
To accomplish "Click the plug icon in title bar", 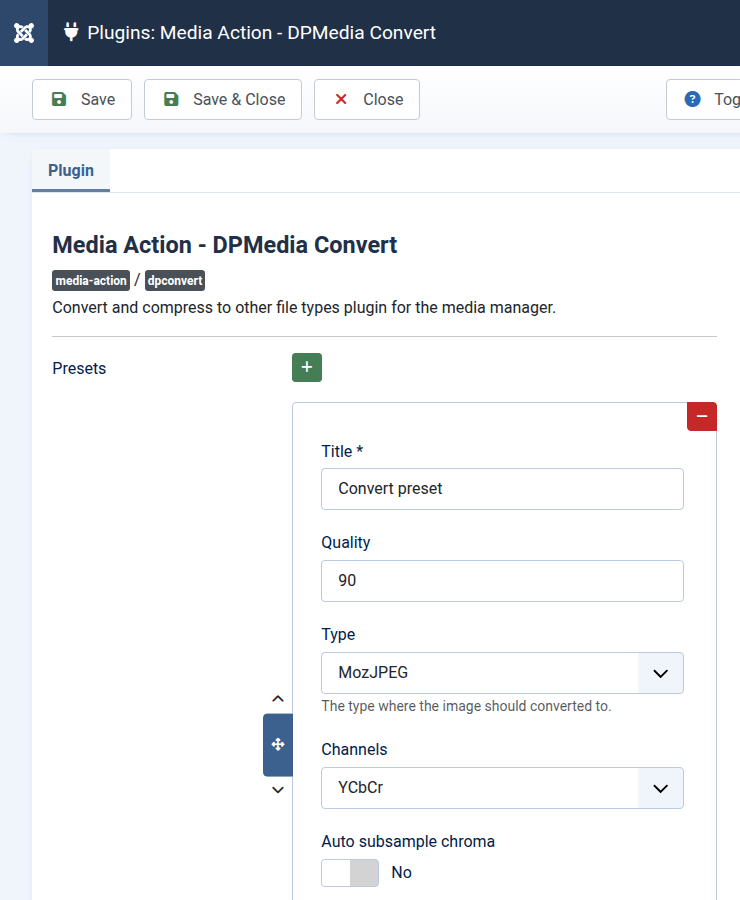I will pos(71,32).
